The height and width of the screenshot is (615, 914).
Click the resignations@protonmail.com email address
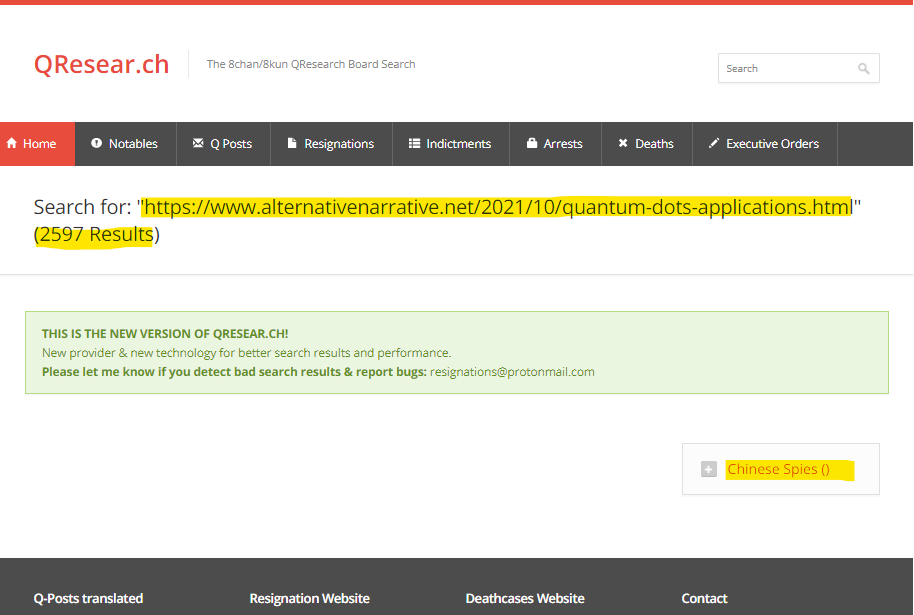point(512,372)
